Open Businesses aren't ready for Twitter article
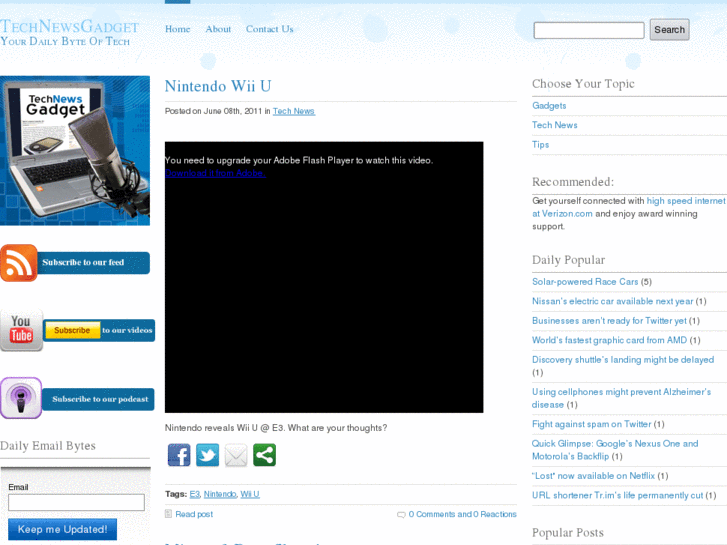This screenshot has height=545, width=727. 609,321
